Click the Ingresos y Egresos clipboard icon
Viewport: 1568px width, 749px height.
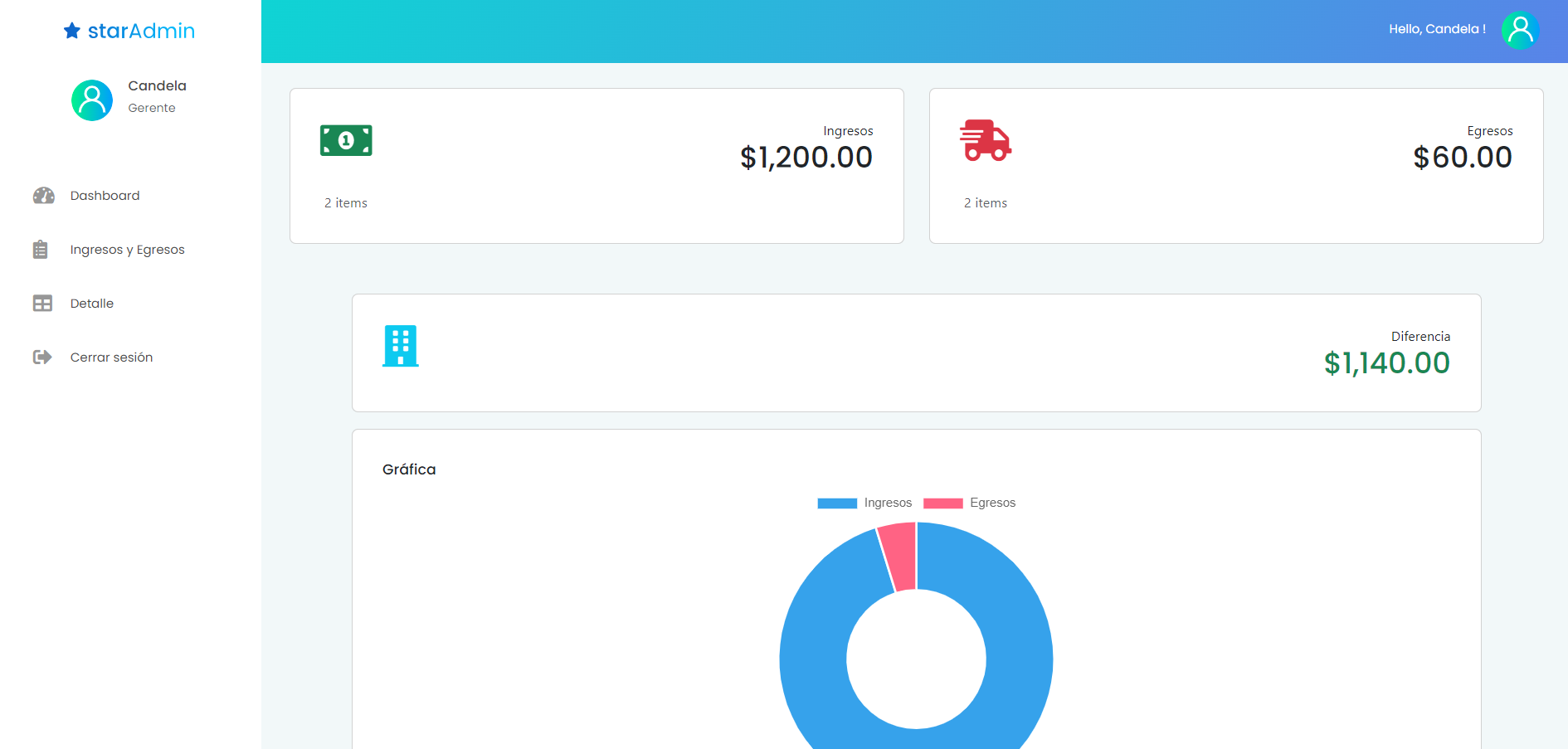click(x=41, y=250)
